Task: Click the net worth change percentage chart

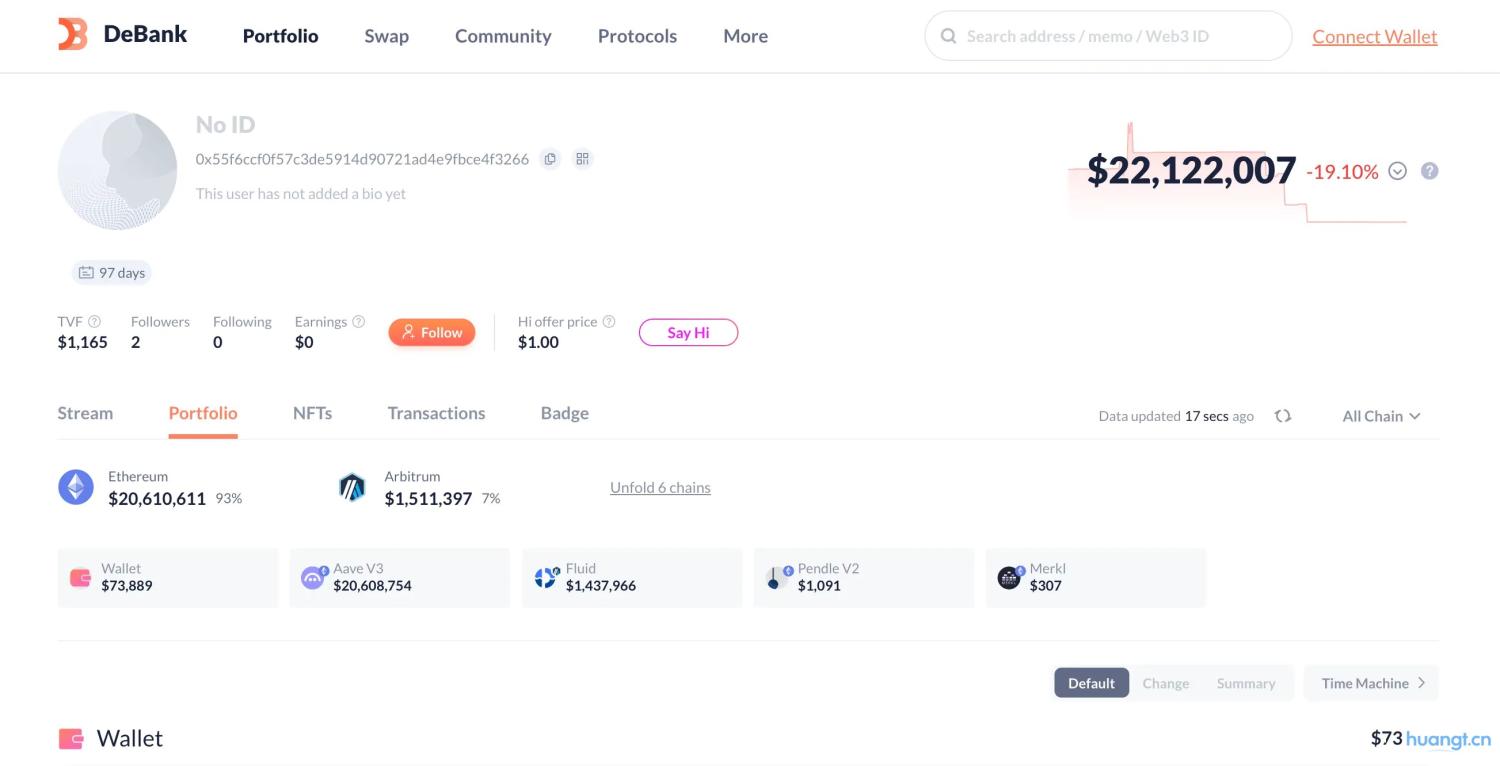Action: (x=1342, y=171)
